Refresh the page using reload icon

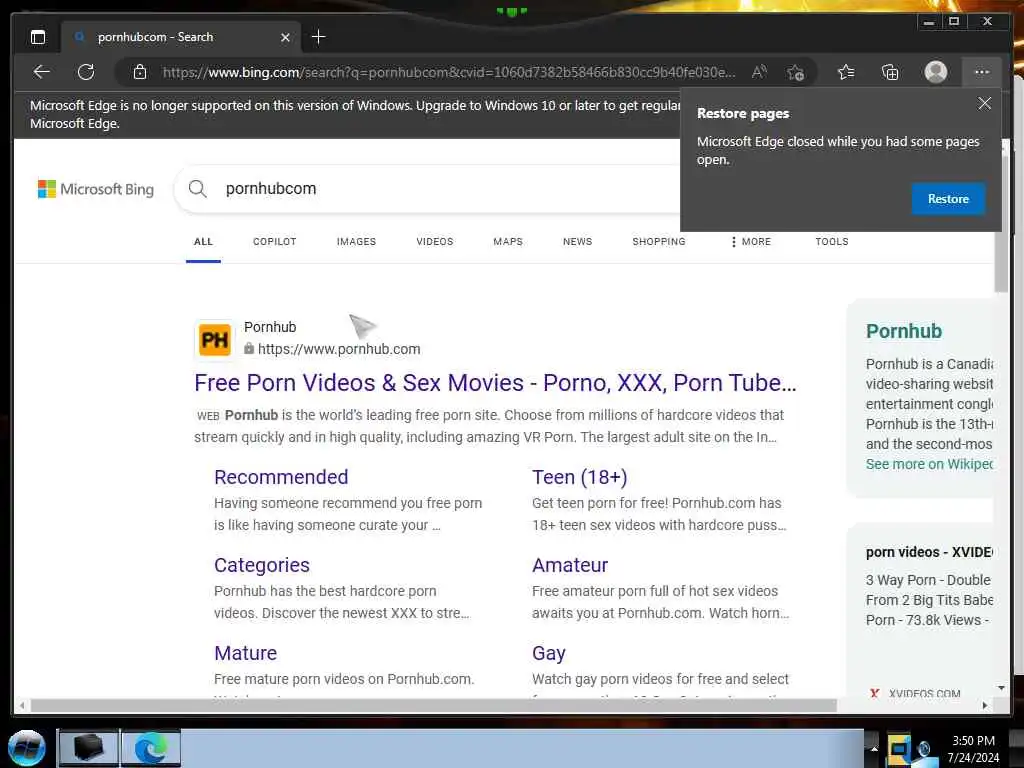coord(86,72)
